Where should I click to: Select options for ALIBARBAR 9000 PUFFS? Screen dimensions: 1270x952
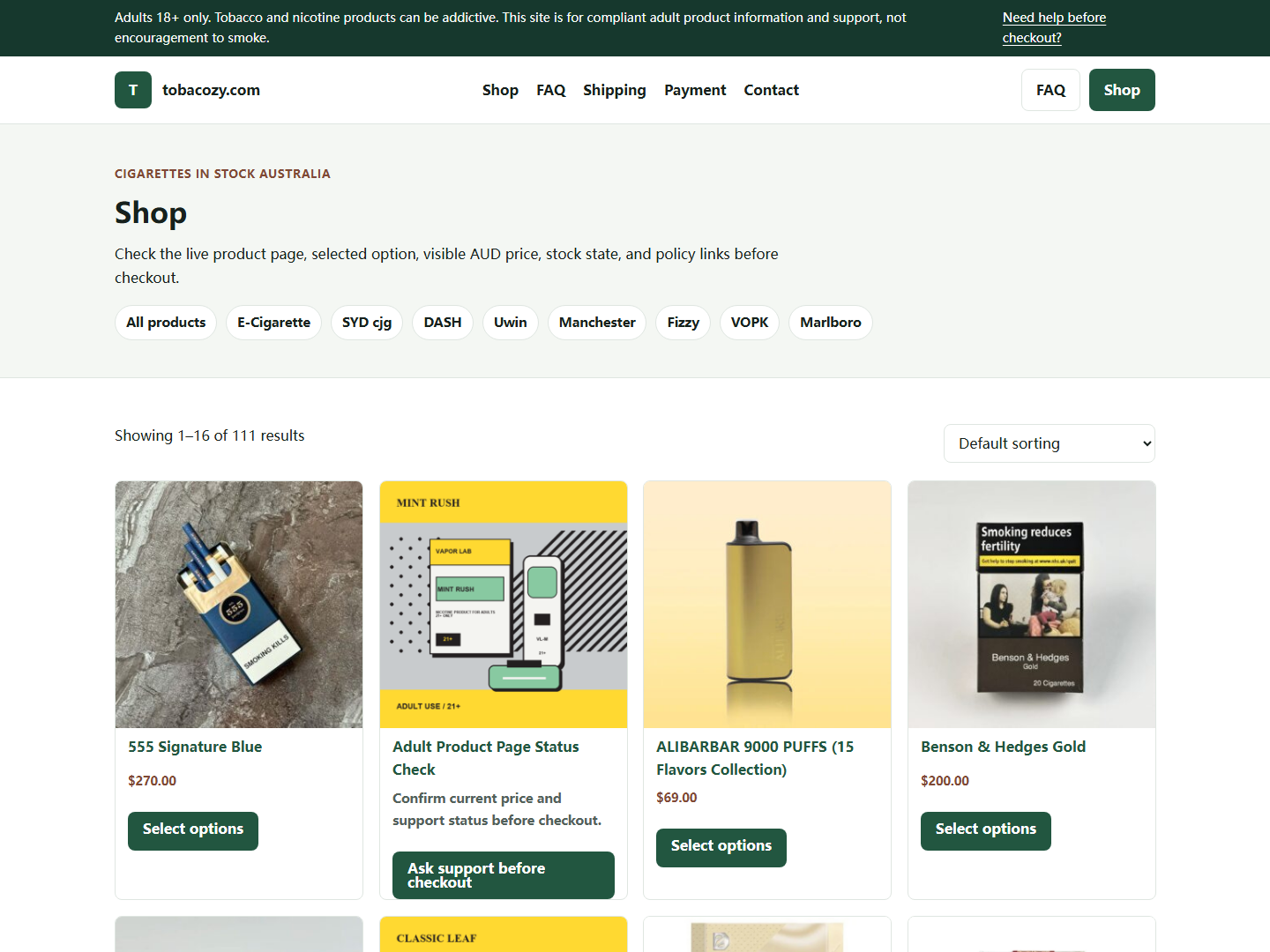coord(721,848)
